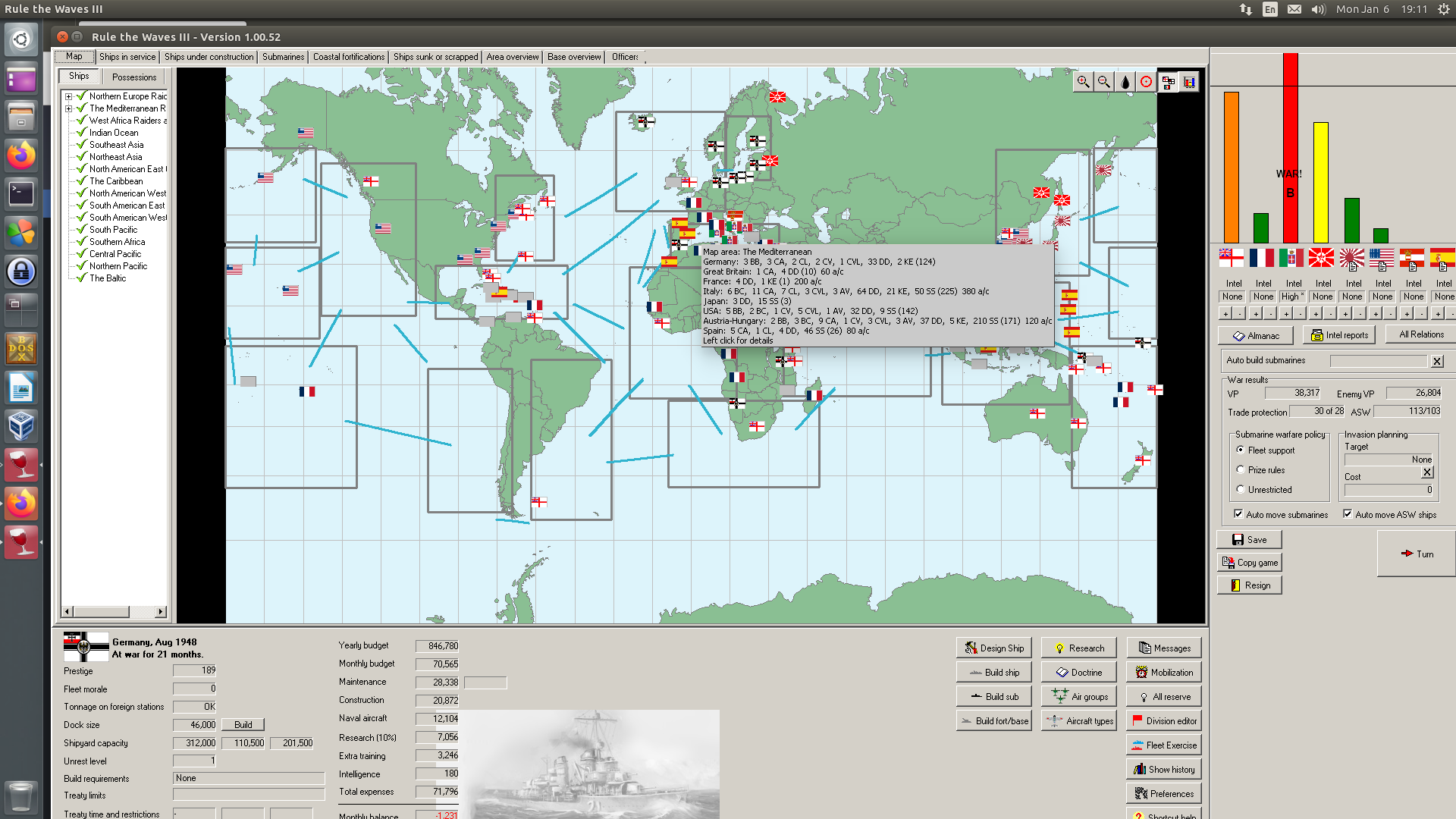Click Build fort/base button

pyautogui.click(x=994, y=721)
